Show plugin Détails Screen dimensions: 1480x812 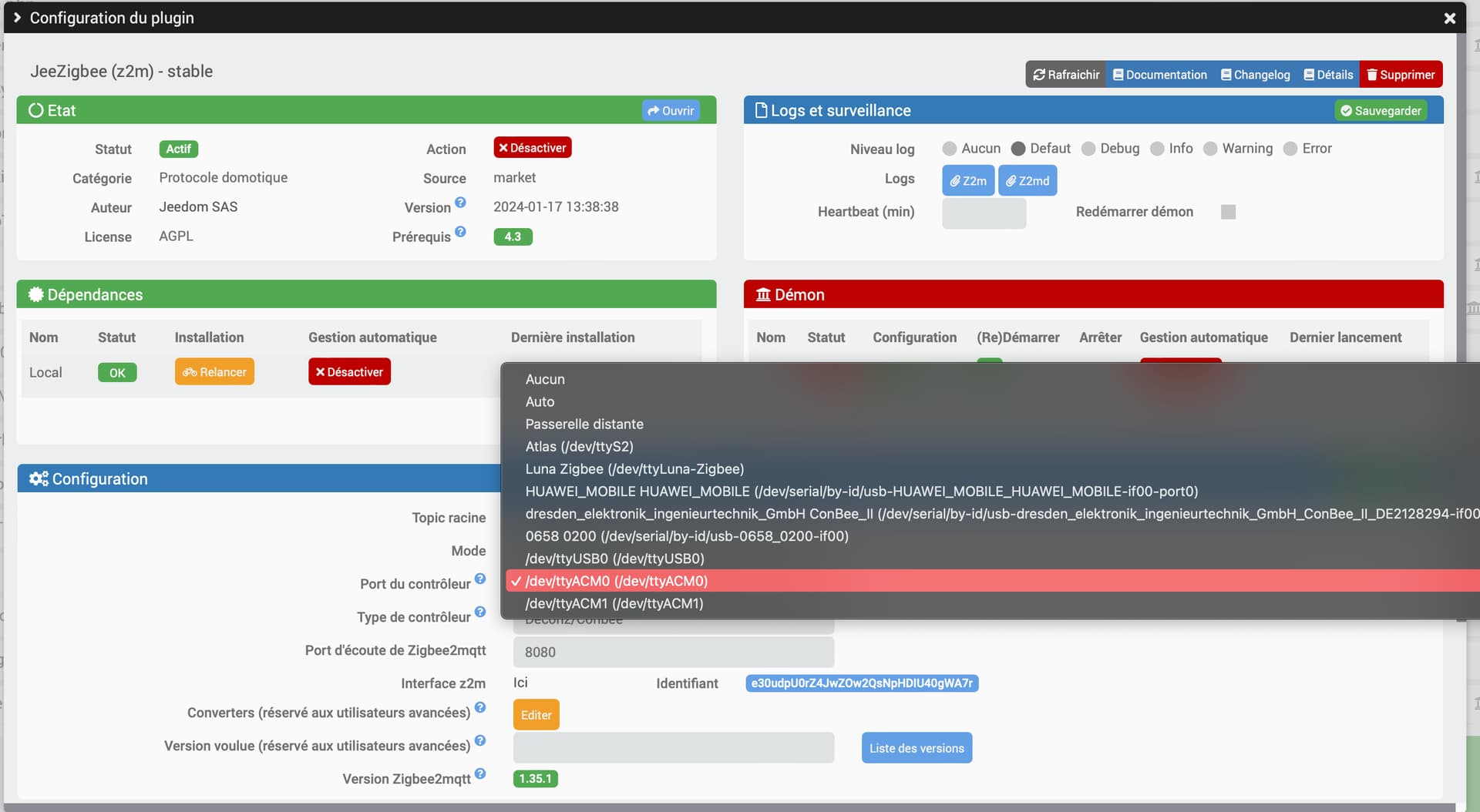(1329, 75)
